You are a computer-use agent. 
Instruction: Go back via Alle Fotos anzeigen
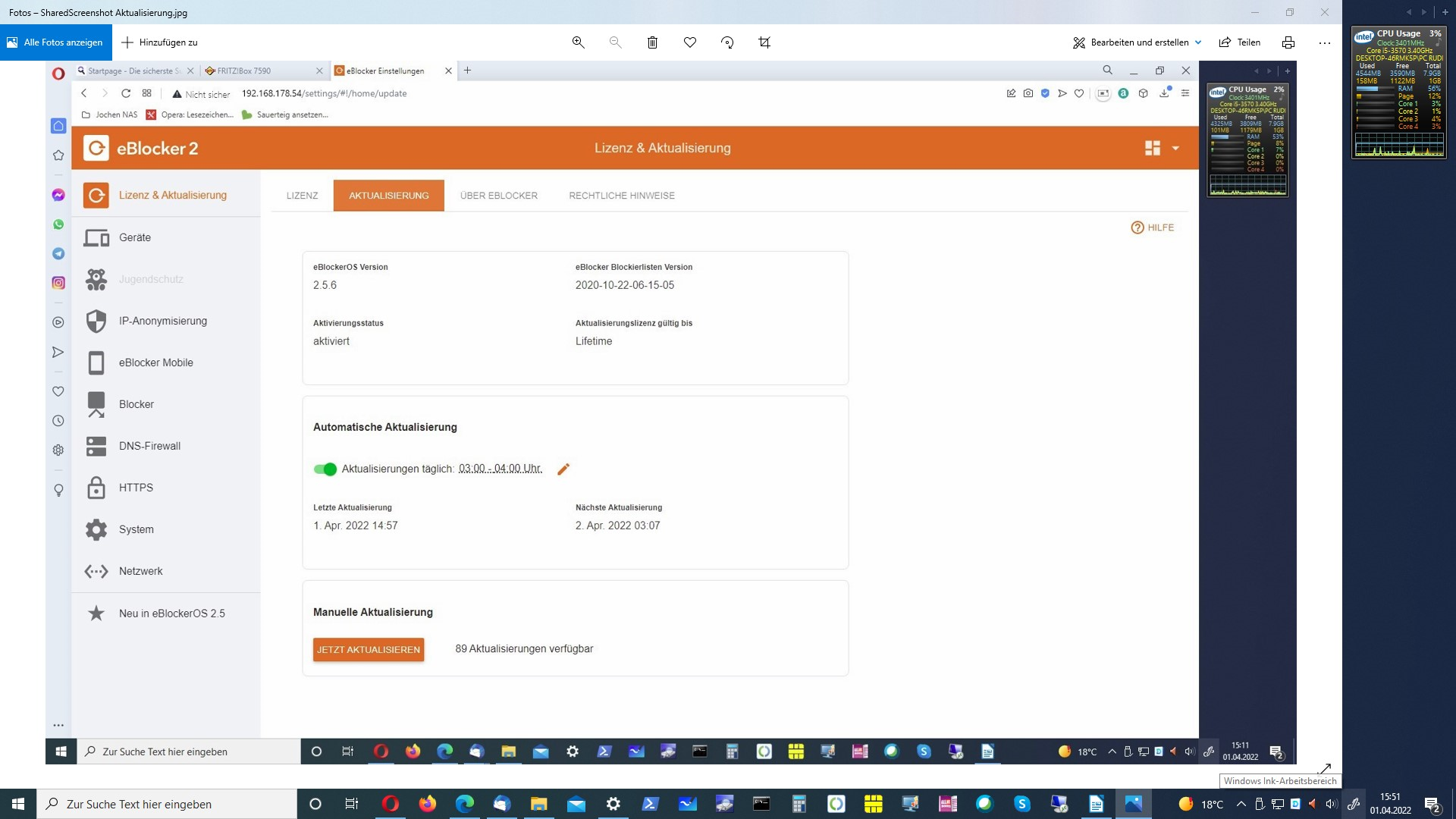56,42
